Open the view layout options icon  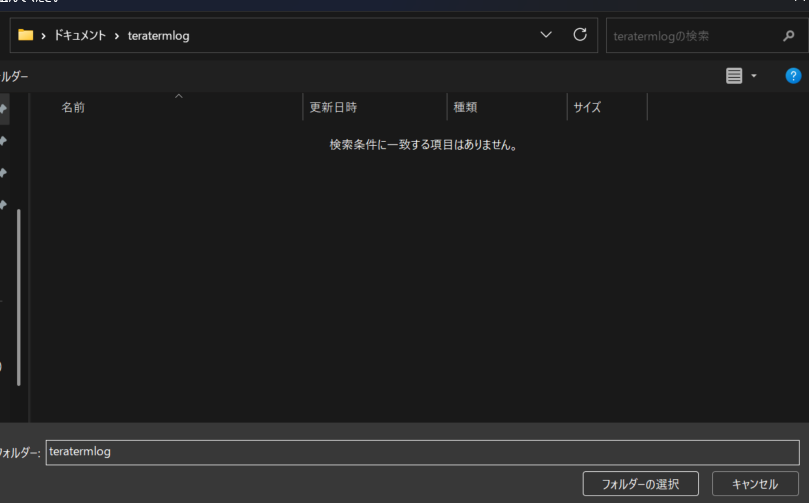(734, 76)
